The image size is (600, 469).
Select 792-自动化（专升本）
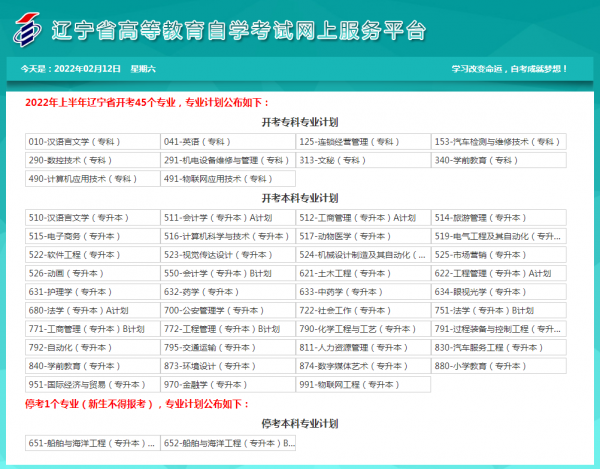tap(93, 347)
